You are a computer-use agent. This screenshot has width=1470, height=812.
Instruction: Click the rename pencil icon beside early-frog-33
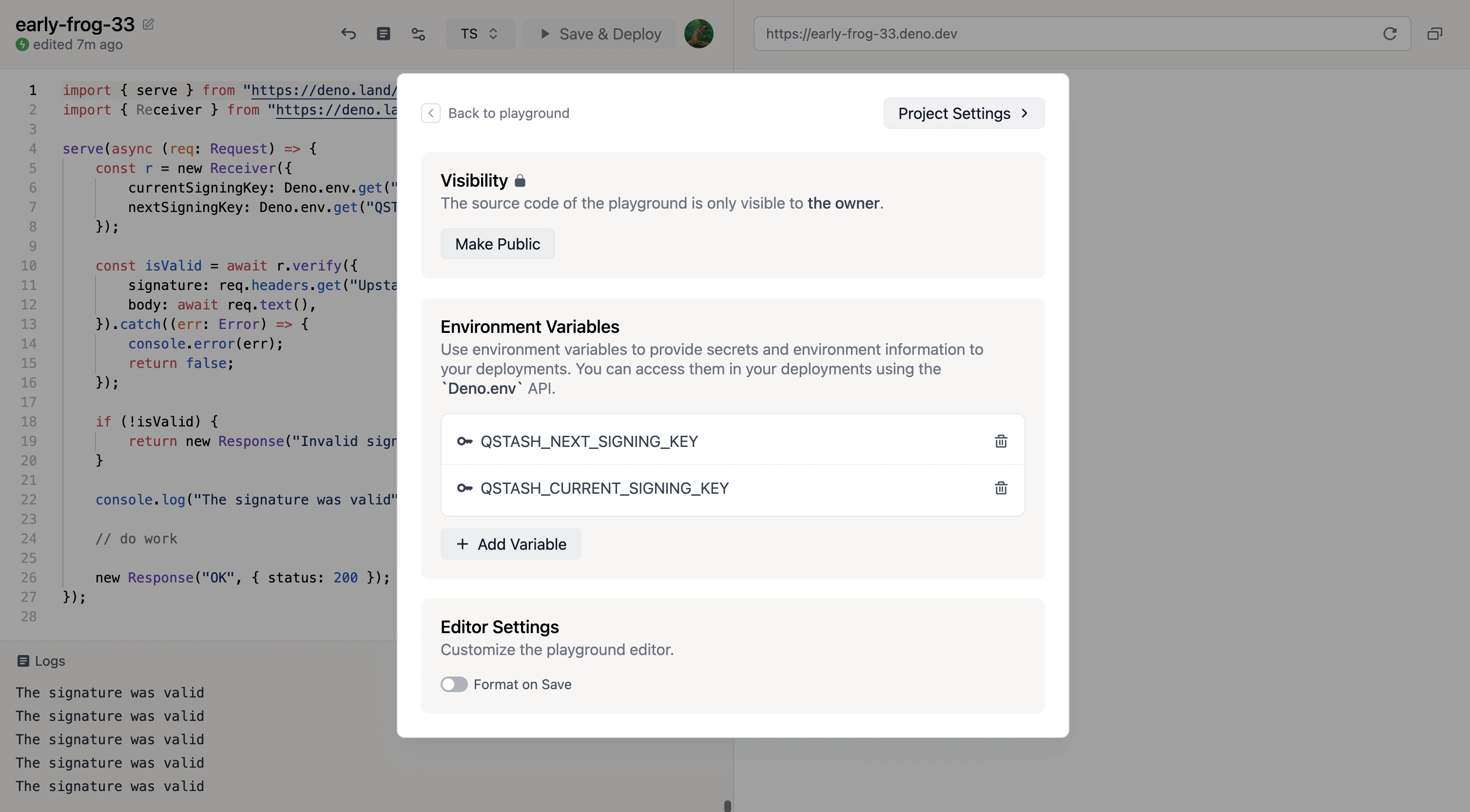point(148,24)
